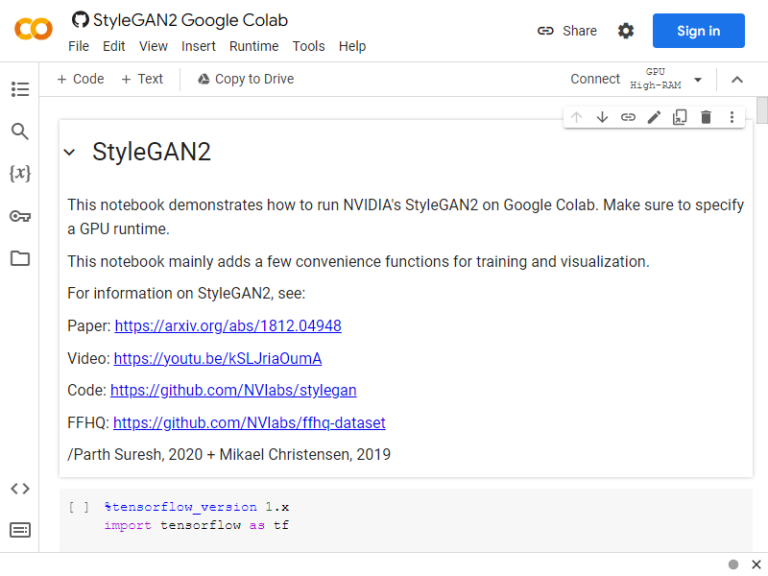Open the View menu
This screenshot has height=576, width=768.
(x=153, y=46)
